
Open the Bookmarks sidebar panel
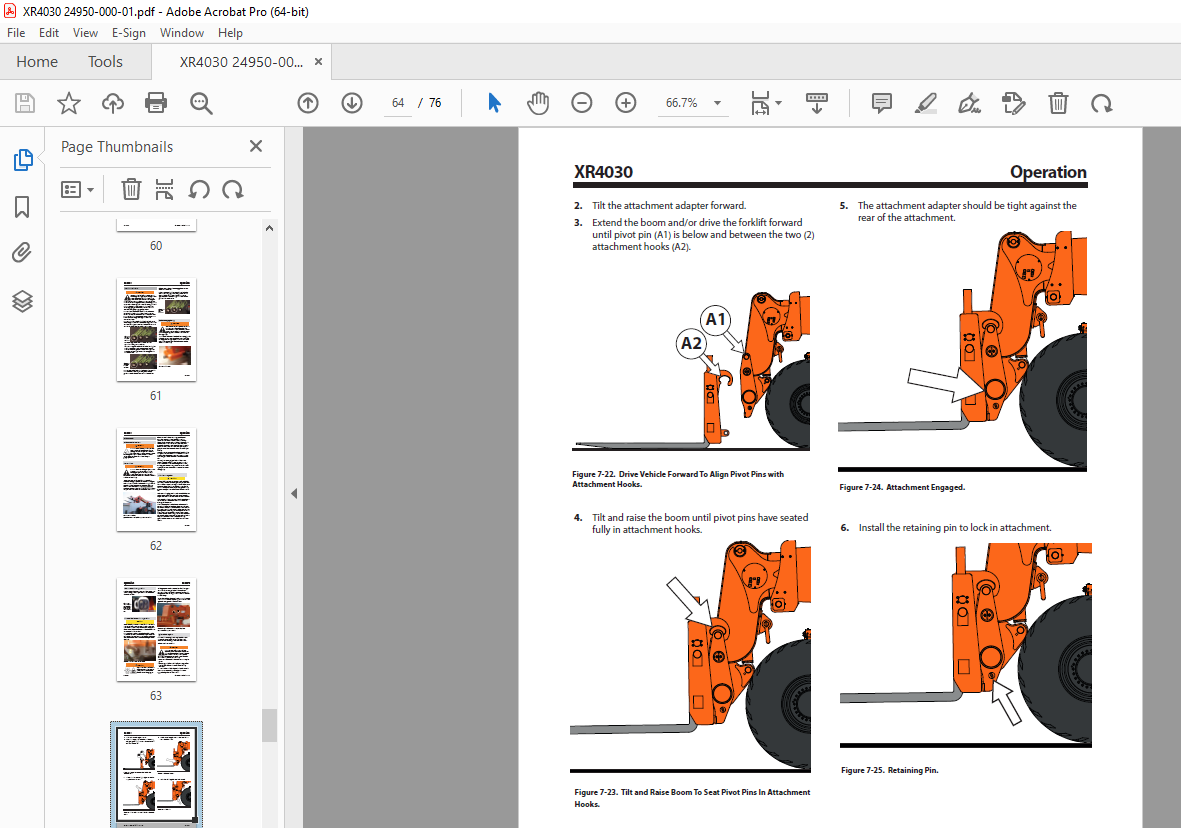pyautogui.click(x=23, y=207)
